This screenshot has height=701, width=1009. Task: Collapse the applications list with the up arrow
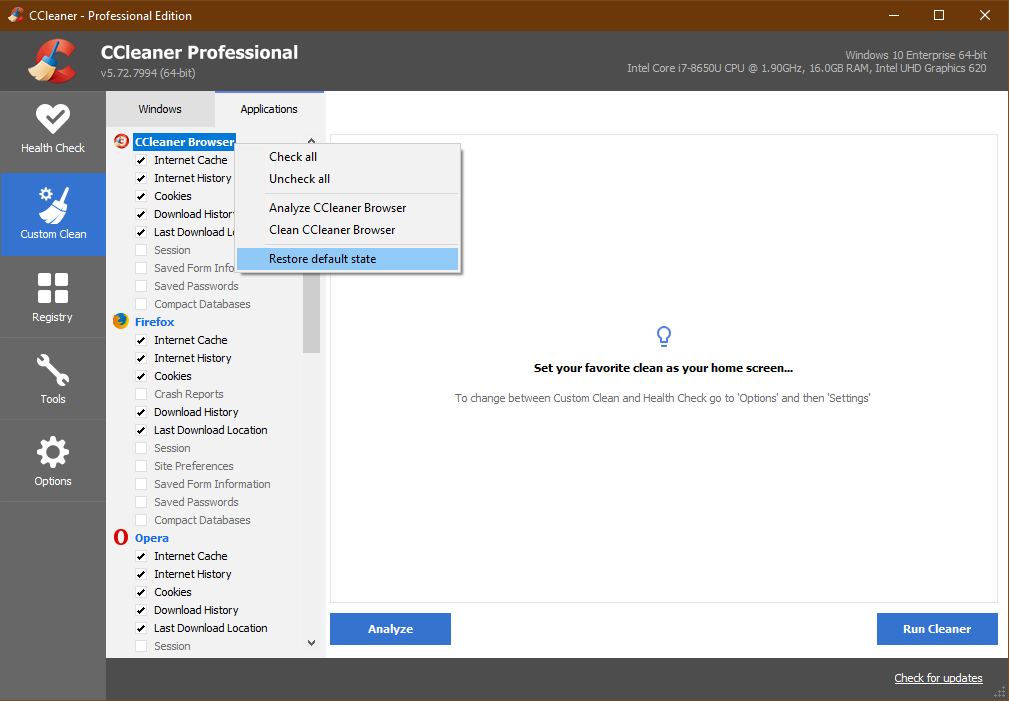click(311, 141)
